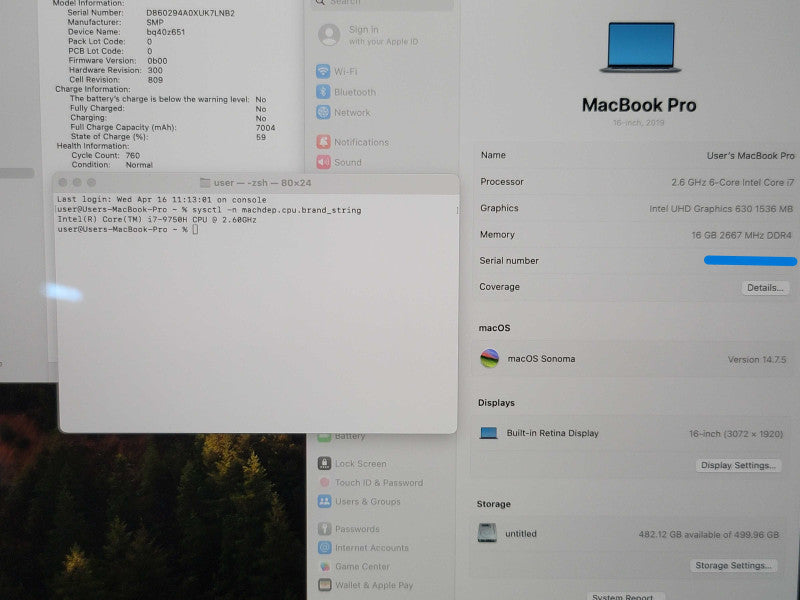Open Internet Accounts settings
800x600 pixels.
click(x=363, y=547)
